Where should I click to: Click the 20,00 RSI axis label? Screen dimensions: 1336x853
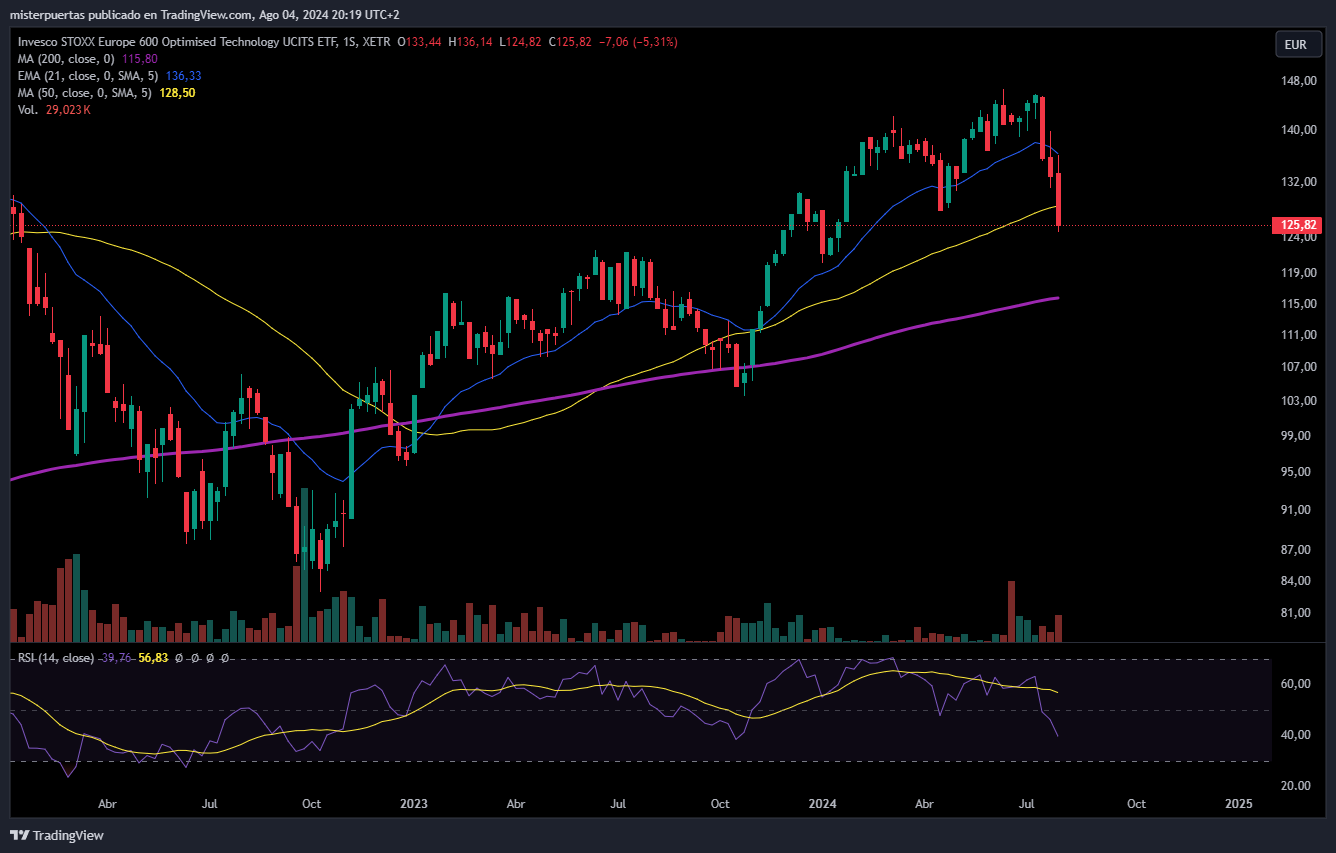(1297, 786)
